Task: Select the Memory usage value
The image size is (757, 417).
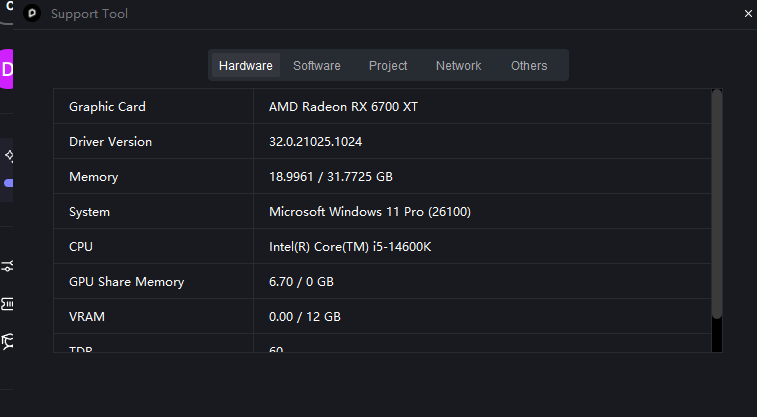Action: tap(330, 177)
